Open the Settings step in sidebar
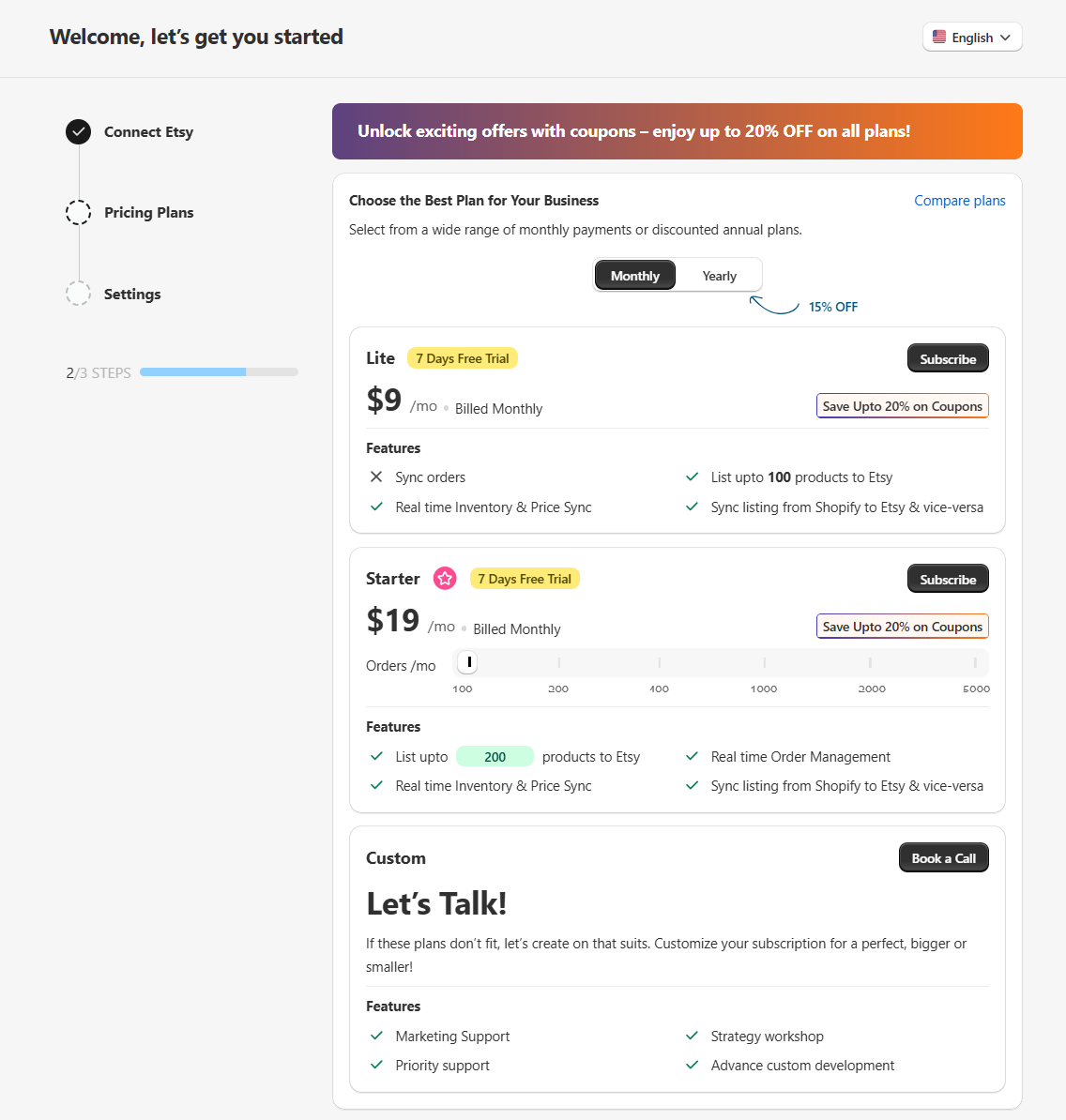The image size is (1066, 1120). [132, 295]
